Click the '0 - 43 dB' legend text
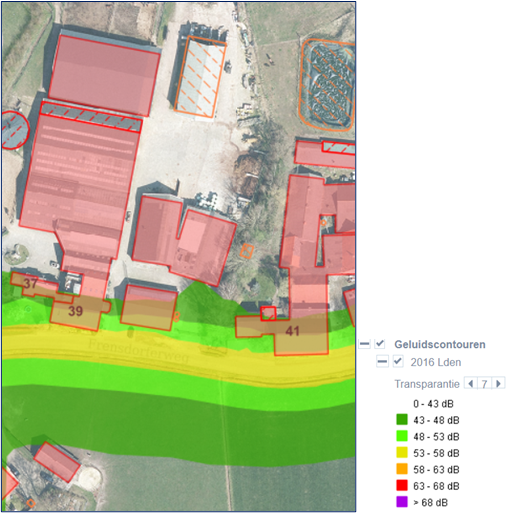525x513 pixels. click(x=433, y=404)
